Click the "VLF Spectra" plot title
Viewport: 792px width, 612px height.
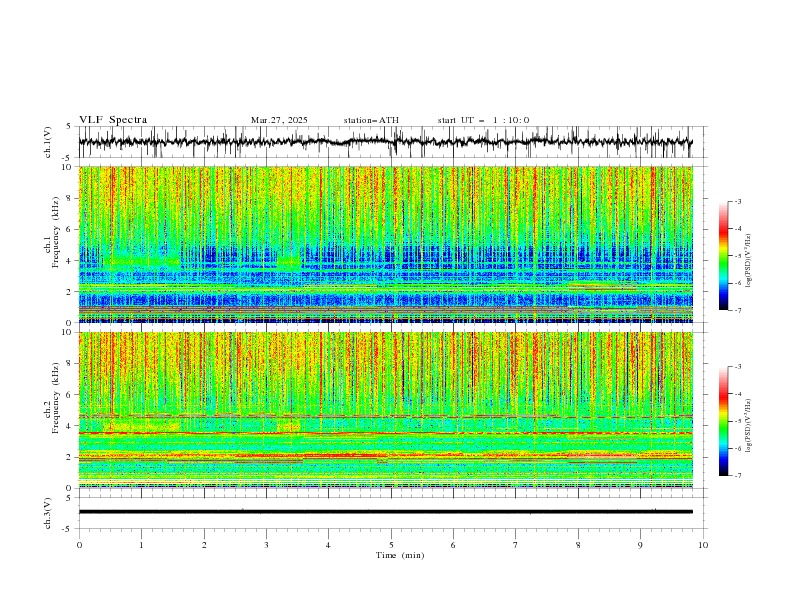click(x=113, y=120)
